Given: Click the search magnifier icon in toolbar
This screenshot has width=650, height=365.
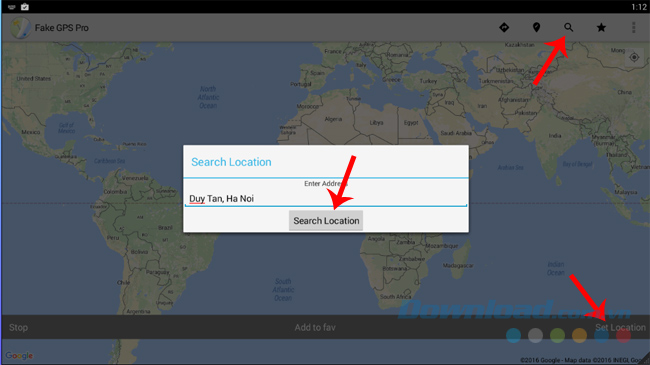Looking at the screenshot, I should (x=568, y=27).
